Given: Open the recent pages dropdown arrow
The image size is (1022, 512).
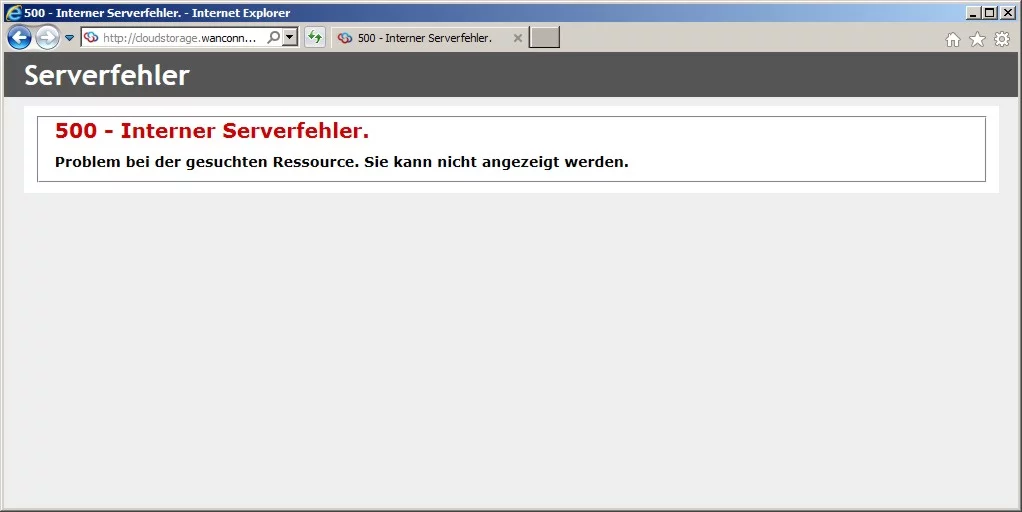Looking at the screenshot, I should coord(69,38).
